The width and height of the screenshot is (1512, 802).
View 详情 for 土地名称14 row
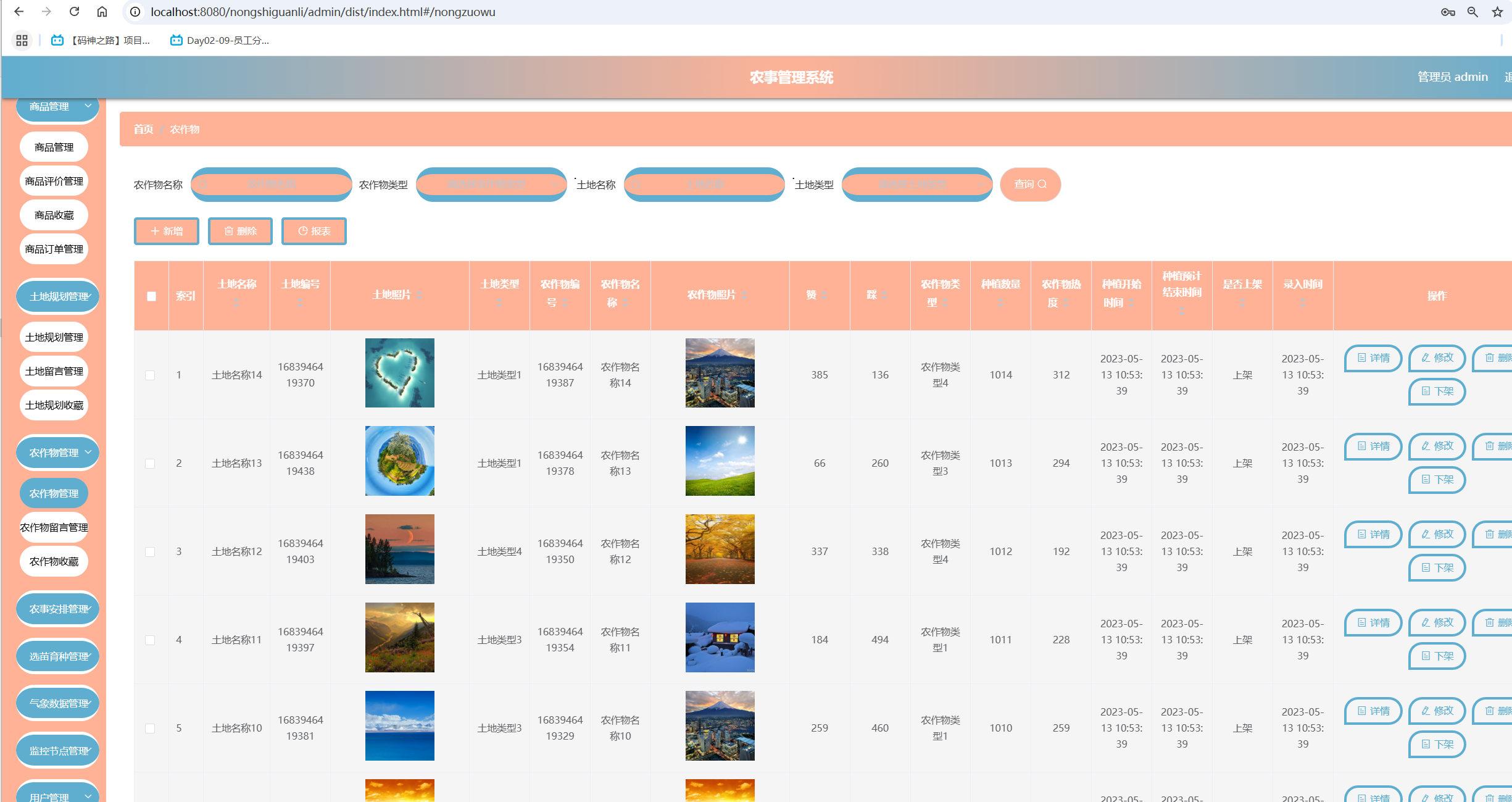(1373, 358)
